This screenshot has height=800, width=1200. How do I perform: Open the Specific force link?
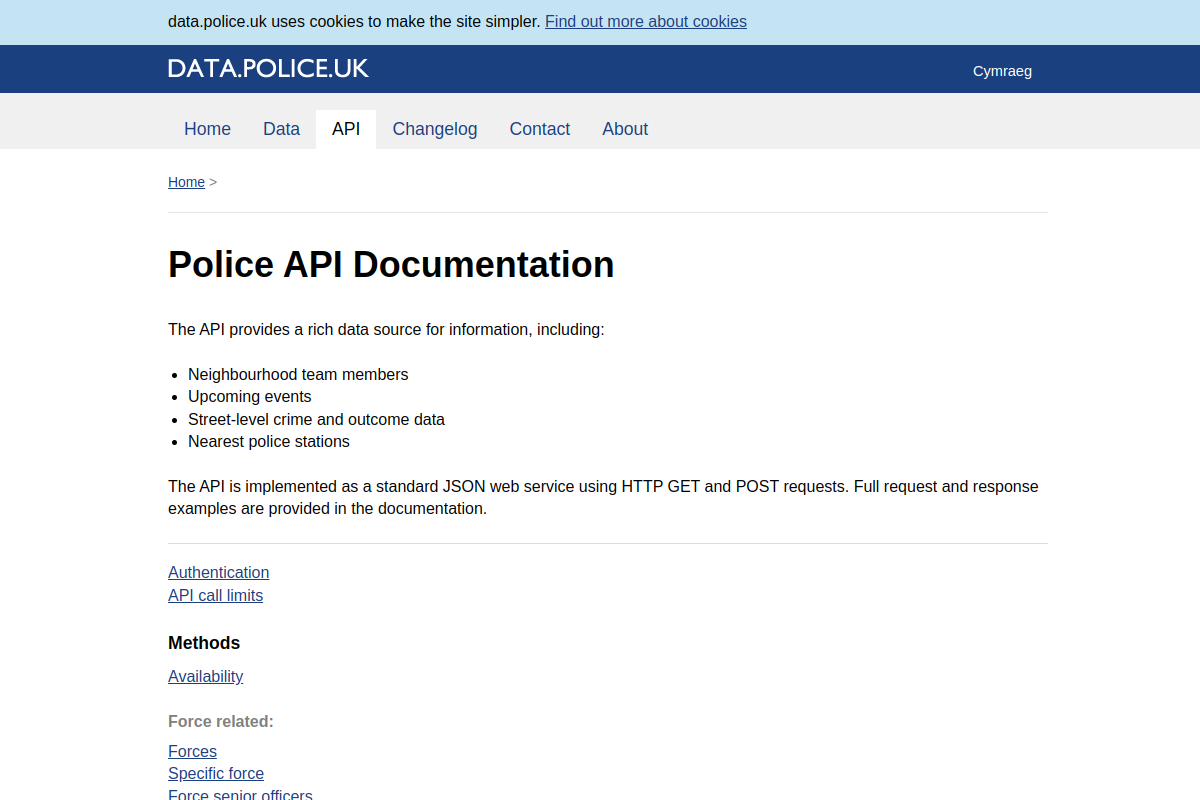(x=216, y=773)
